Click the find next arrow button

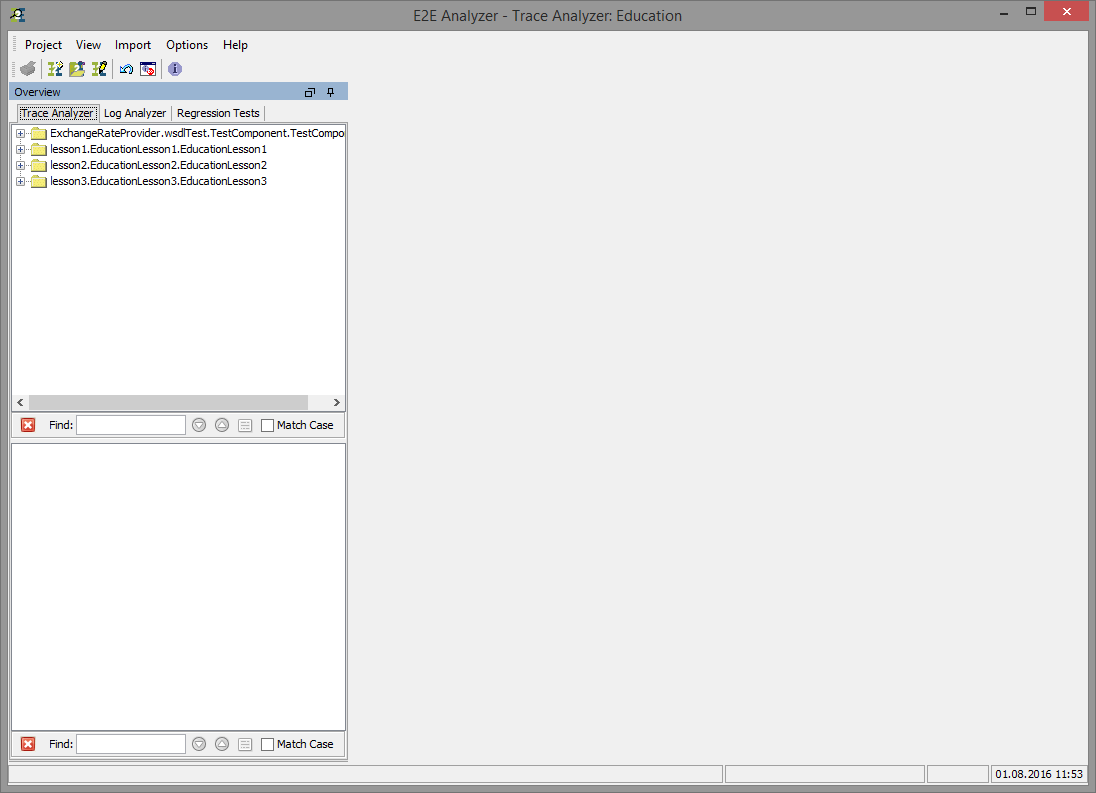198,424
